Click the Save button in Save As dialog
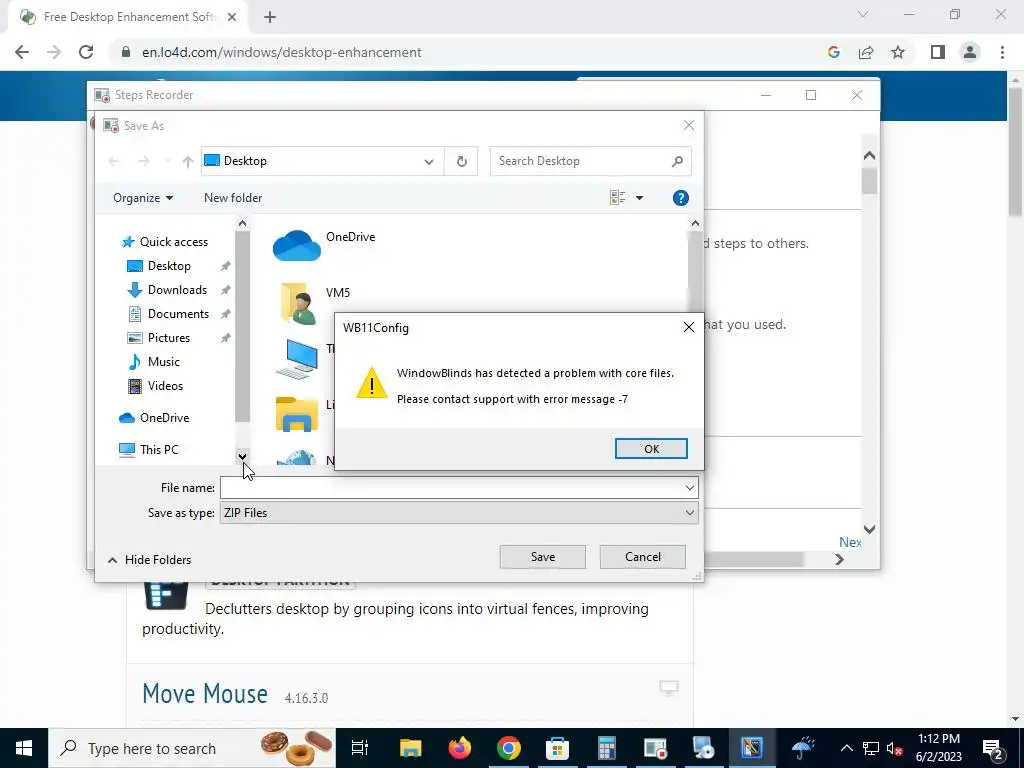Image resolution: width=1024 pixels, height=768 pixels. click(x=542, y=556)
